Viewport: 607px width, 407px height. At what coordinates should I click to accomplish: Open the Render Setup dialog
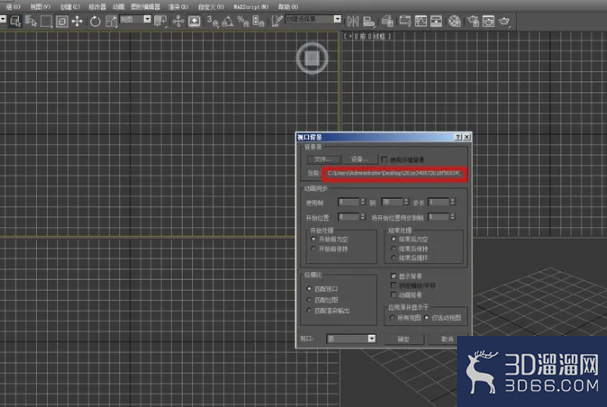pyautogui.click(x=473, y=21)
